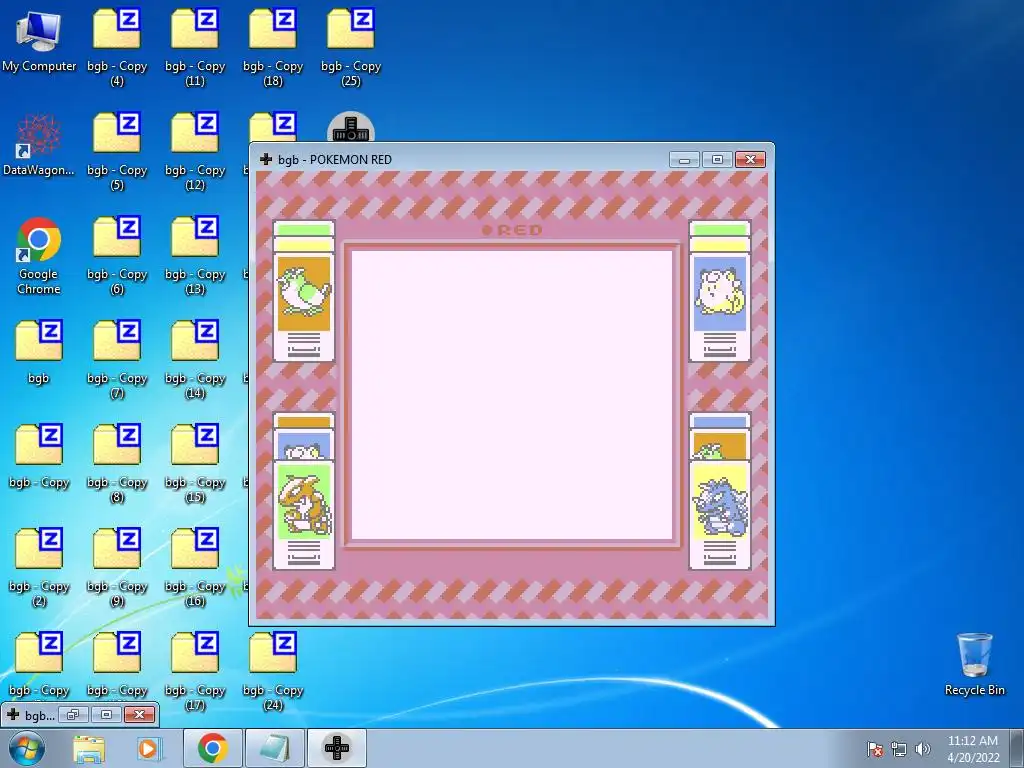The image size is (1024, 768).
Task: Maximize the minimized bgb window at the bottom left
Action: (x=106, y=714)
